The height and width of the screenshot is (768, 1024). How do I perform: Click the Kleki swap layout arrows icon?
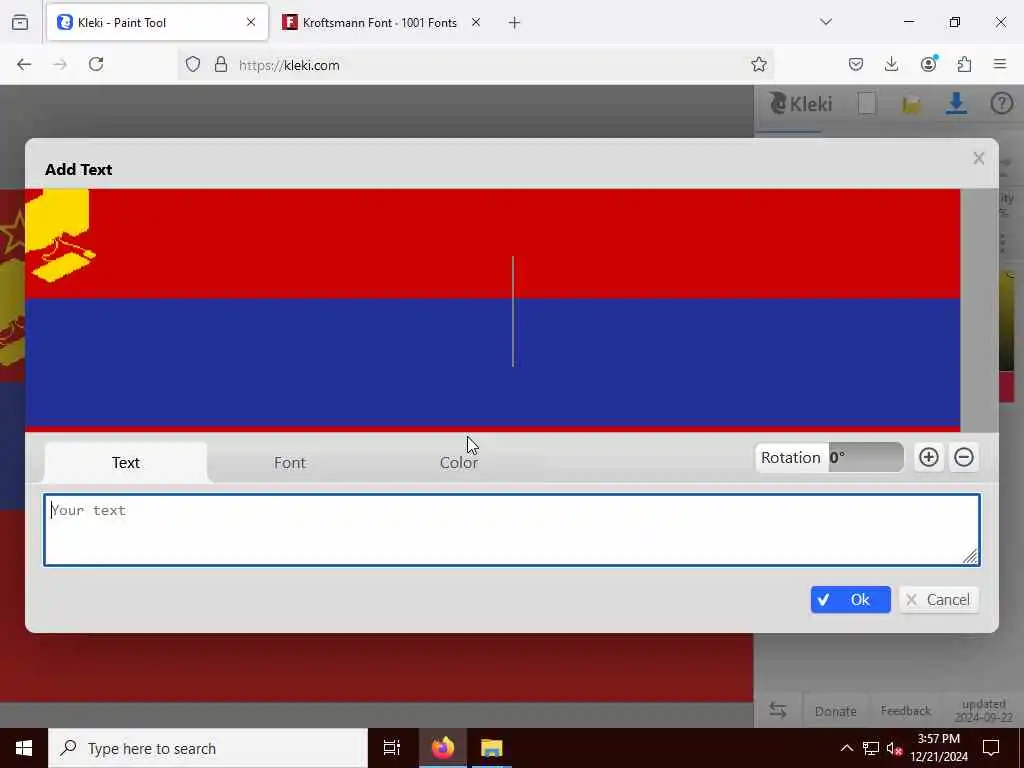(x=777, y=710)
